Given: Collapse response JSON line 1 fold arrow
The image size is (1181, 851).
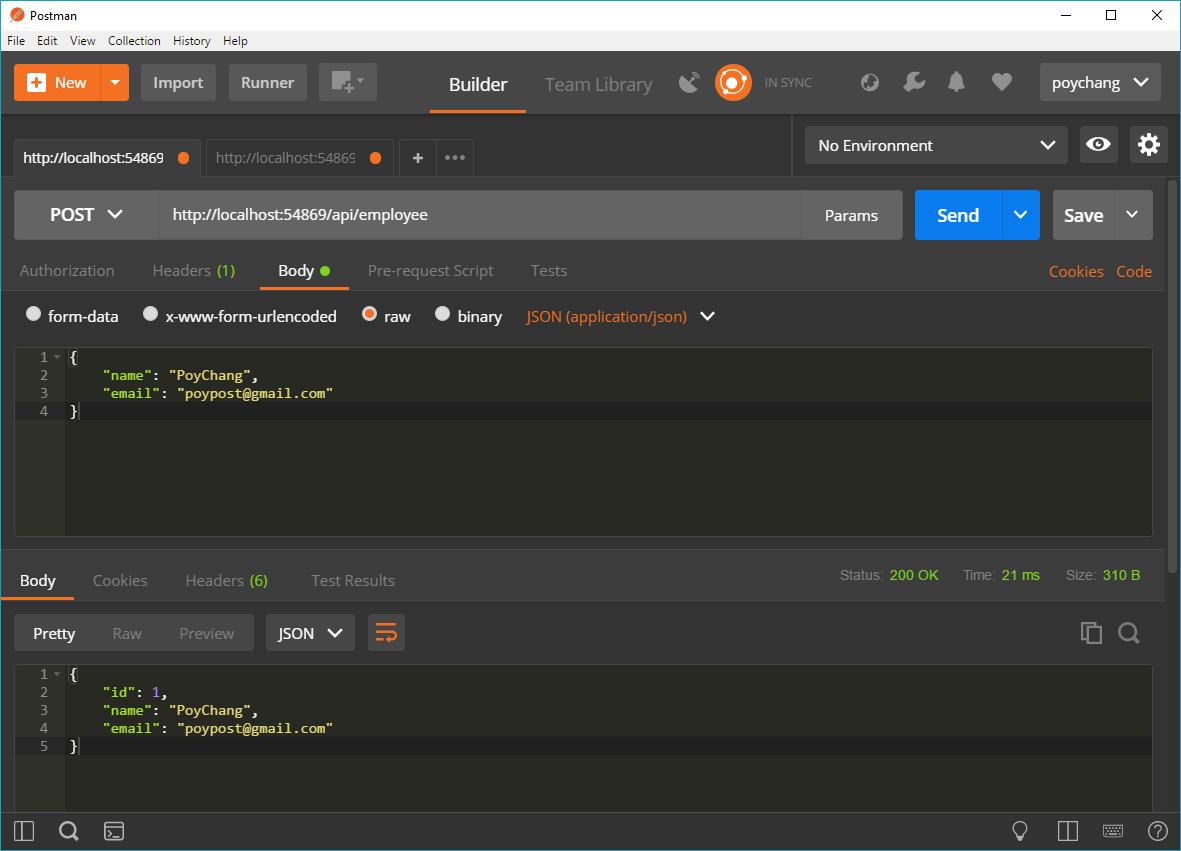Looking at the screenshot, I should [x=57, y=674].
